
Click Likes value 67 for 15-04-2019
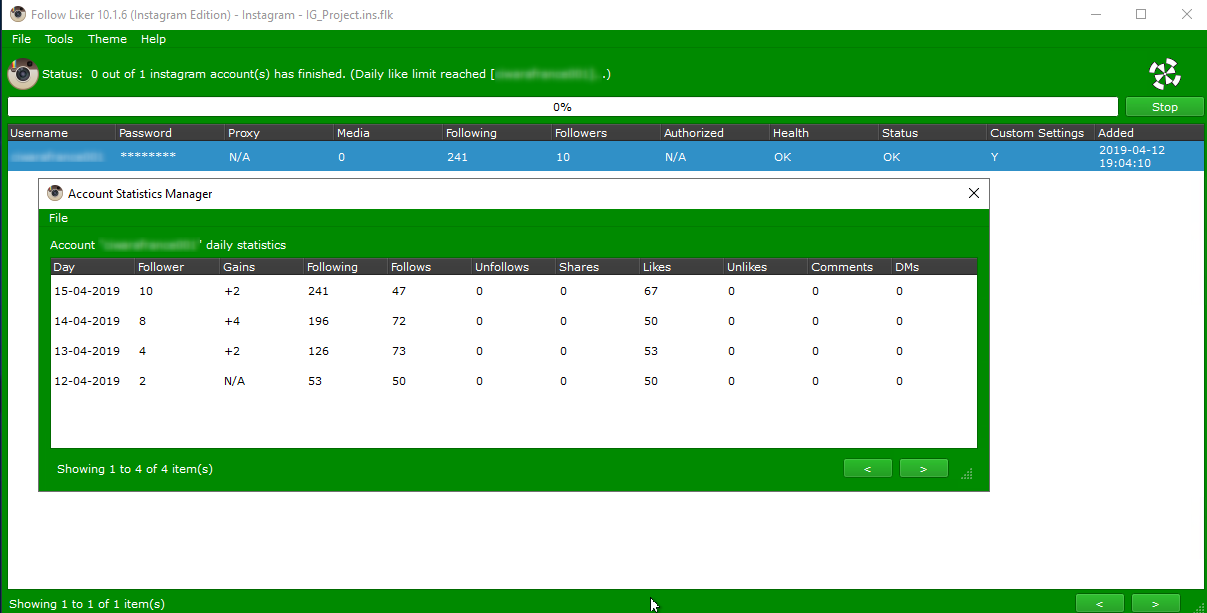651,291
